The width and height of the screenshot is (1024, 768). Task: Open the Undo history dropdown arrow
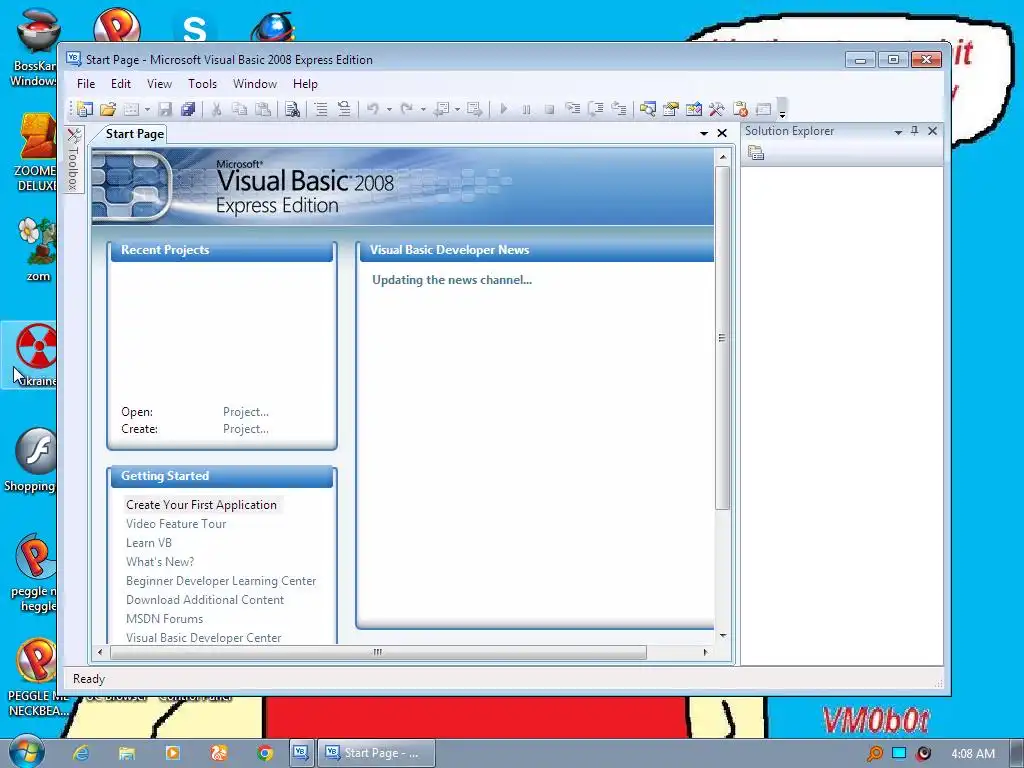coord(389,109)
